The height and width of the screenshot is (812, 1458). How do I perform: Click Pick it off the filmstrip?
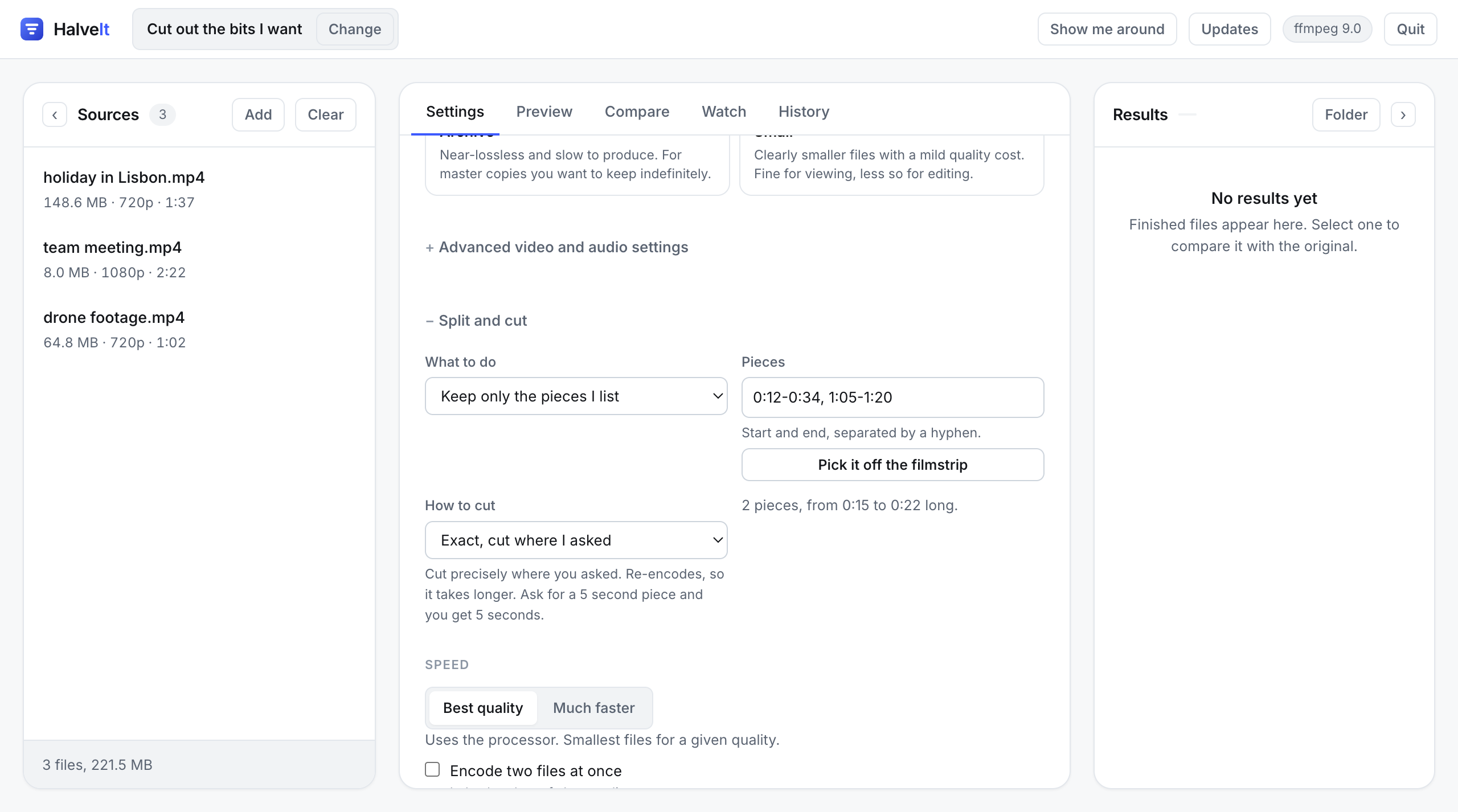pos(892,465)
